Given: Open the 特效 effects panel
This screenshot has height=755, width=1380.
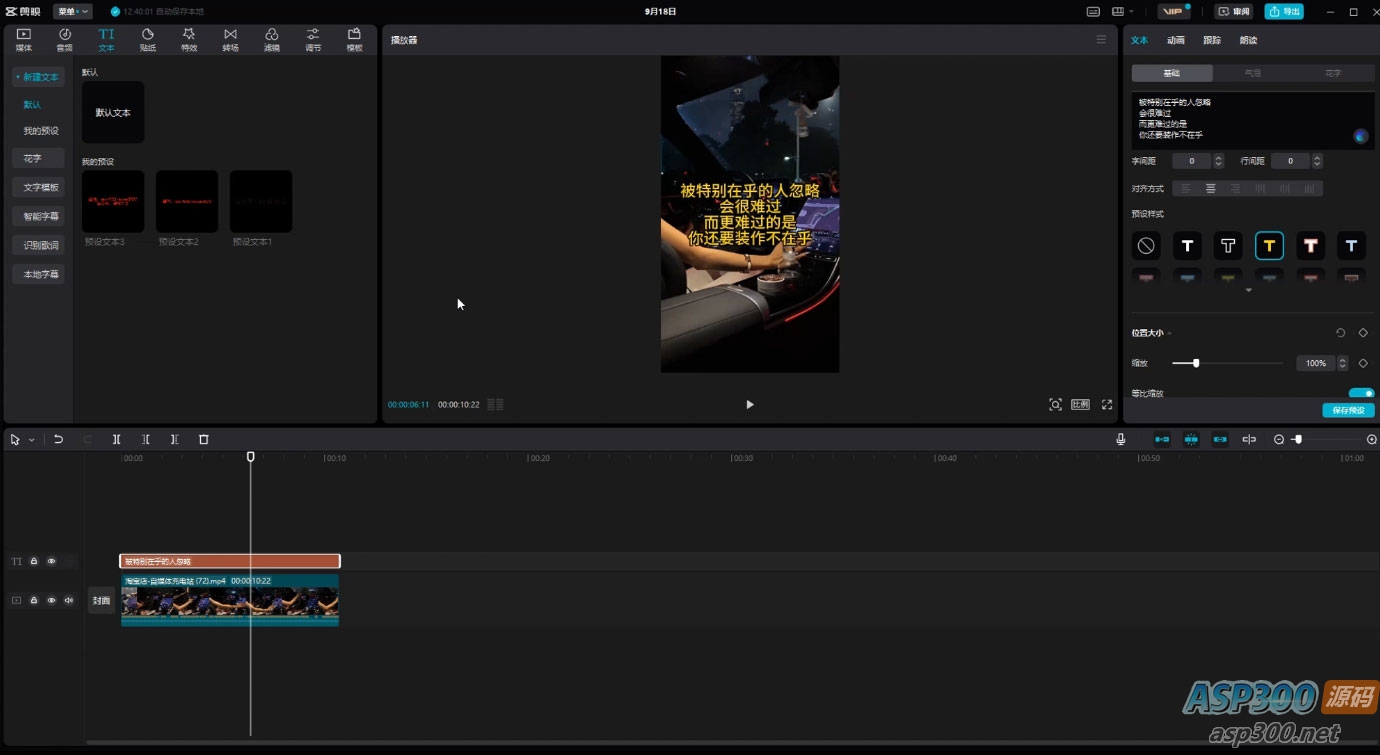Looking at the screenshot, I should tap(189, 39).
